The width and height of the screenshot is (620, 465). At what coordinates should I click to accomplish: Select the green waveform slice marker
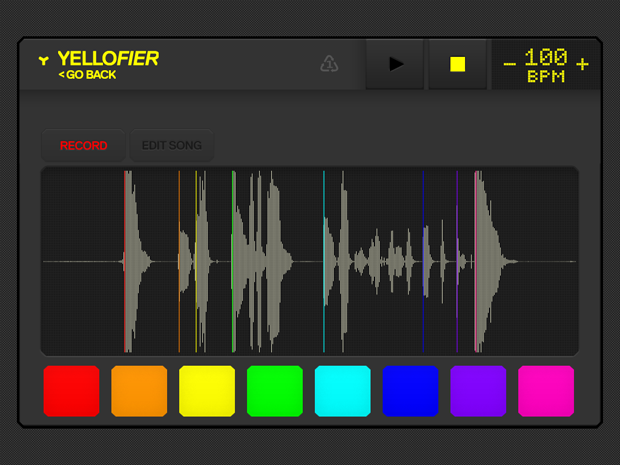tap(232, 261)
